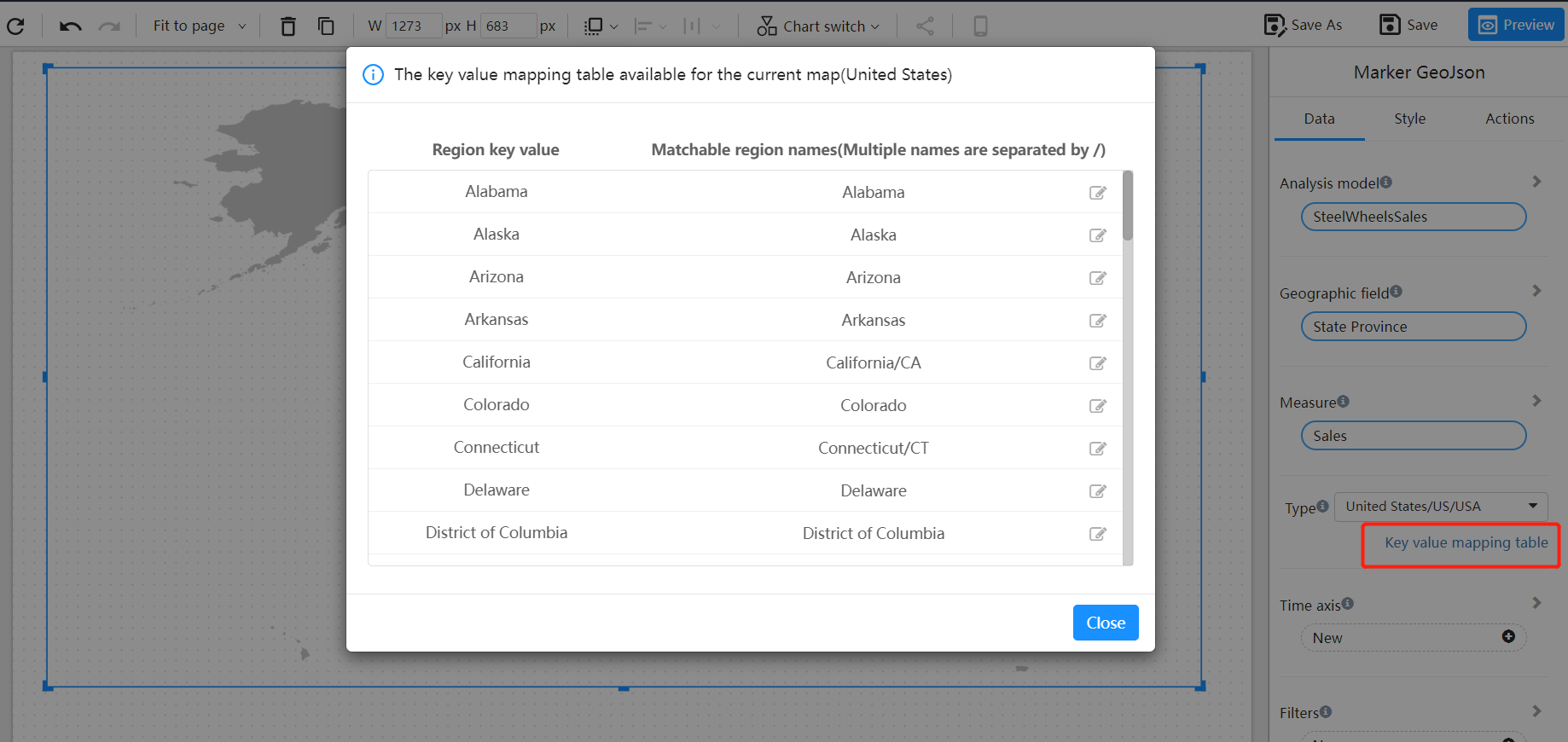Select the State Province geographic field pill
The height and width of the screenshot is (742, 1568).
(x=1413, y=327)
